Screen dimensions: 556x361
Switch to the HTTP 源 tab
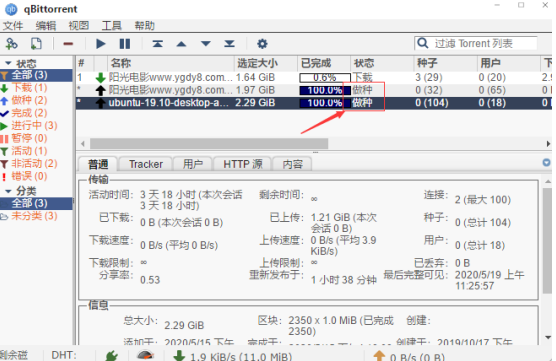pos(243,164)
